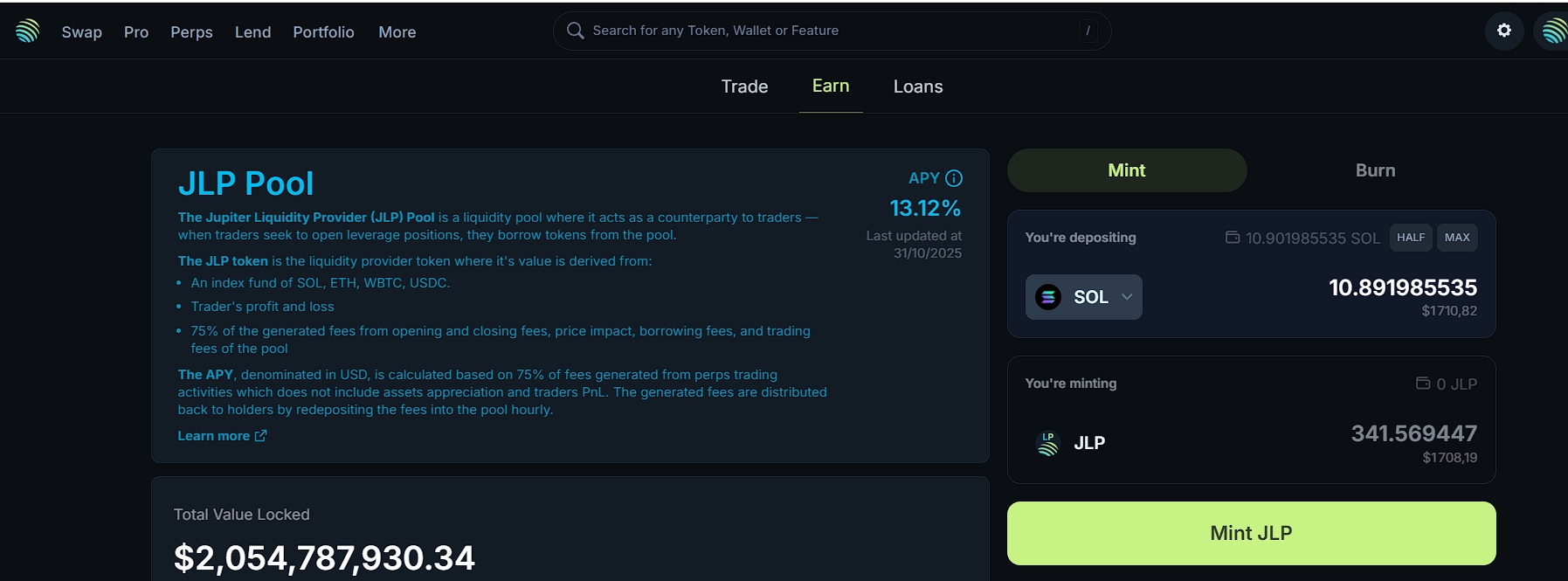
Task: Open the Portfolio page
Action: pos(324,32)
